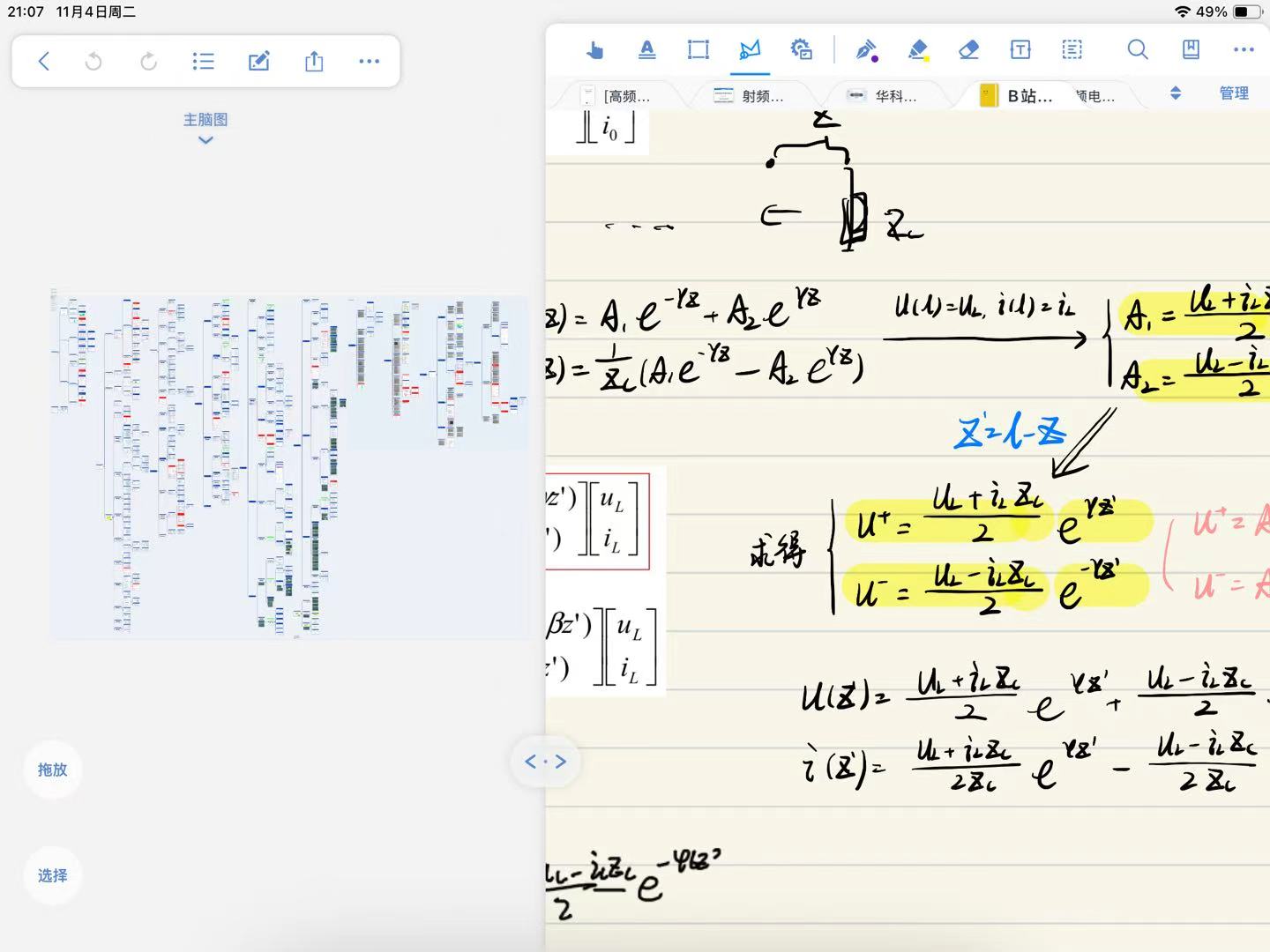Choose the rectangle selection tool

pyautogui.click(x=698, y=50)
